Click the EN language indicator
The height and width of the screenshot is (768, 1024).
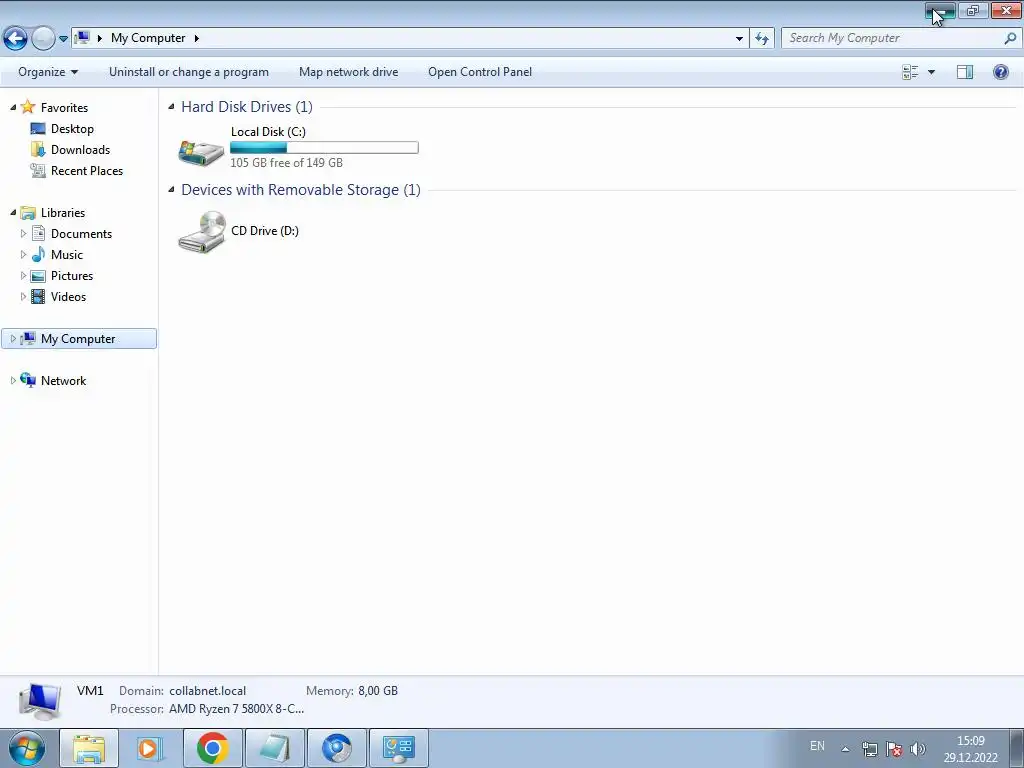(817, 746)
